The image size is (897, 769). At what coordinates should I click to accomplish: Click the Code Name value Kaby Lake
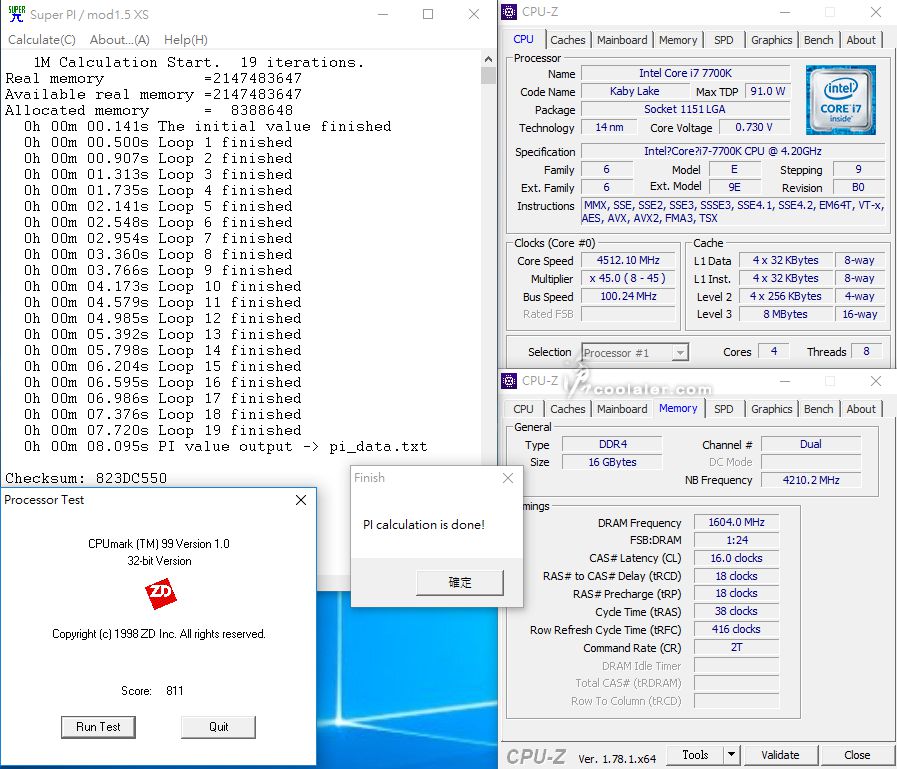tap(634, 91)
